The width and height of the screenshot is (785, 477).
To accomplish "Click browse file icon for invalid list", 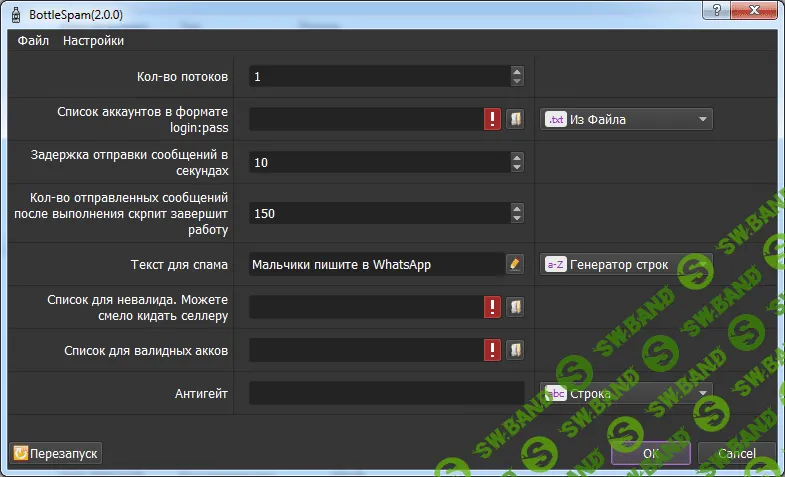I will click(516, 307).
